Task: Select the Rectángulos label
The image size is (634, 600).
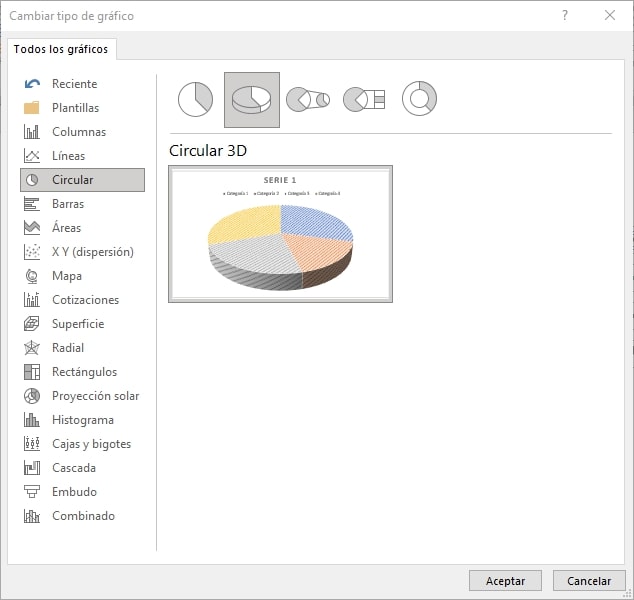Action: pos(85,372)
